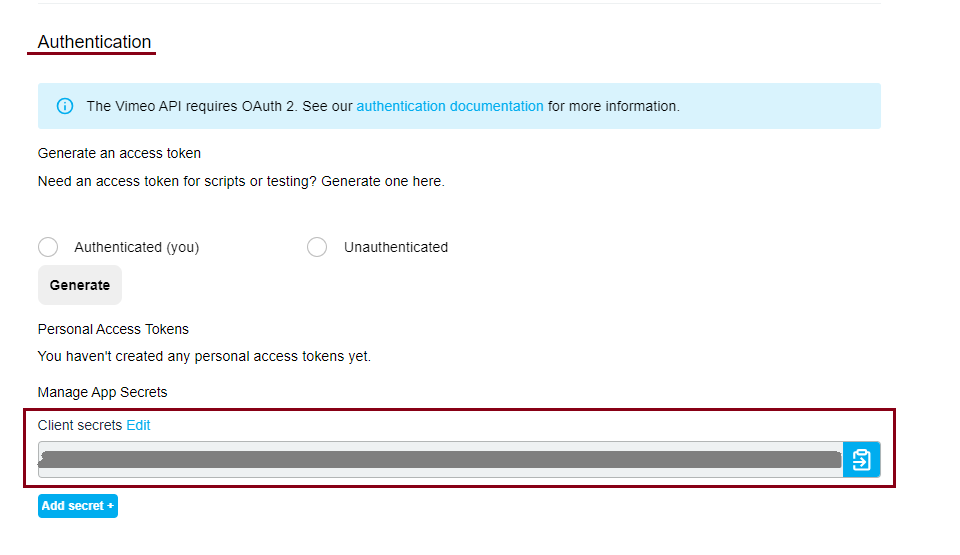
Task: Select the Unauthenticated radio button
Action: (x=317, y=247)
